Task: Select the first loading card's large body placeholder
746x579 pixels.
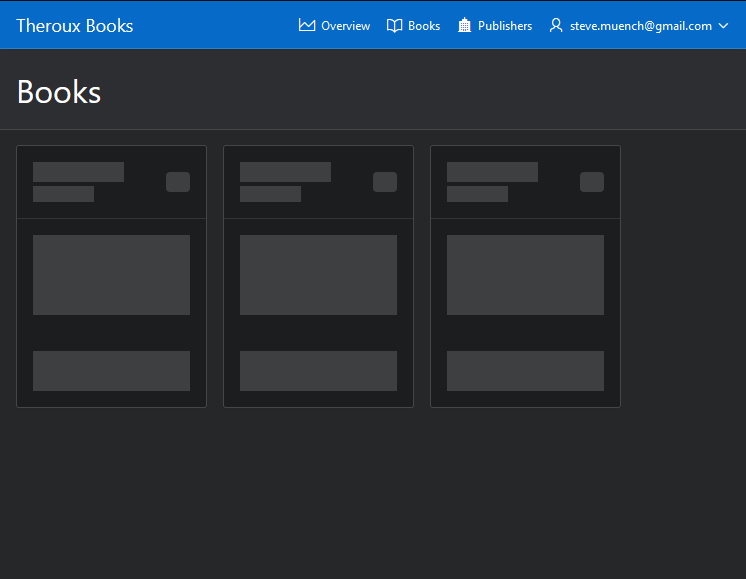Action: (x=111, y=275)
